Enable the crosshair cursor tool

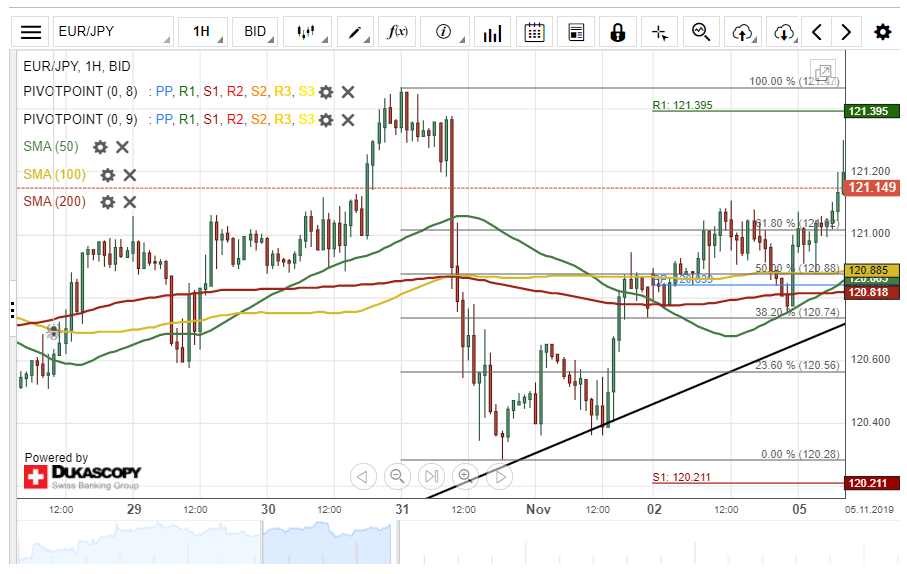pos(659,32)
